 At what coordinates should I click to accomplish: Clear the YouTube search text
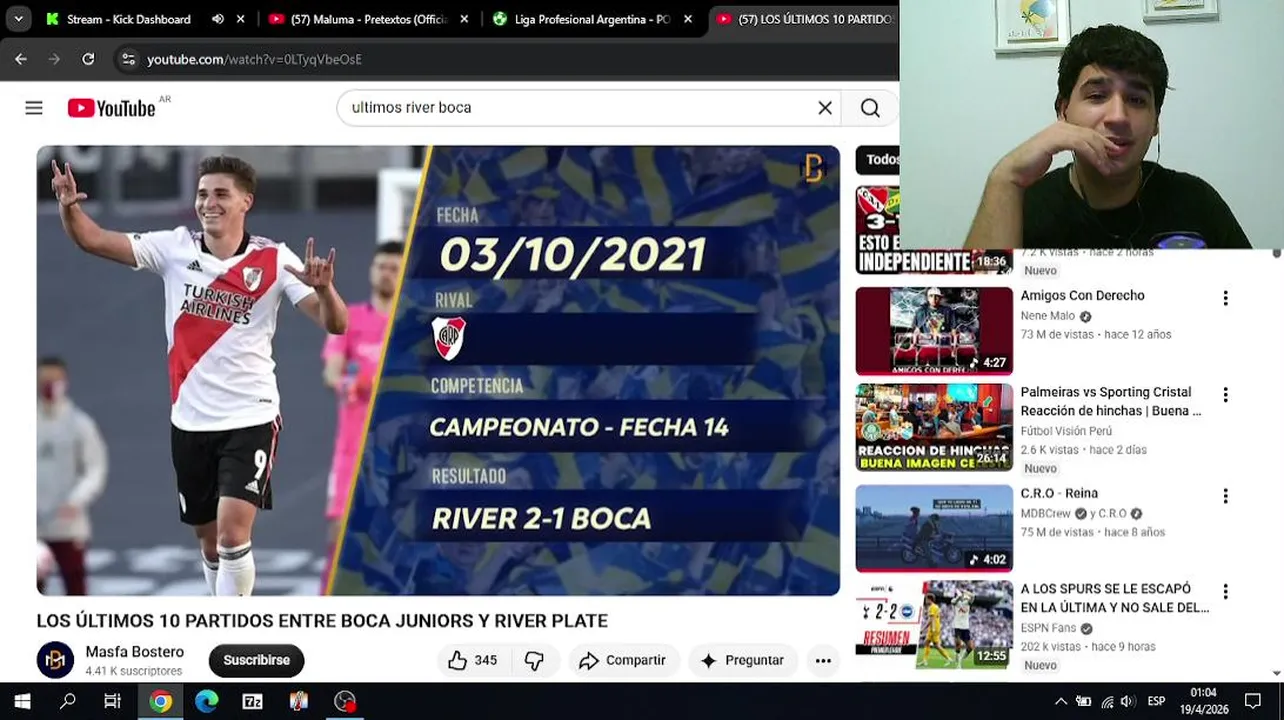(x=825, y=108)
